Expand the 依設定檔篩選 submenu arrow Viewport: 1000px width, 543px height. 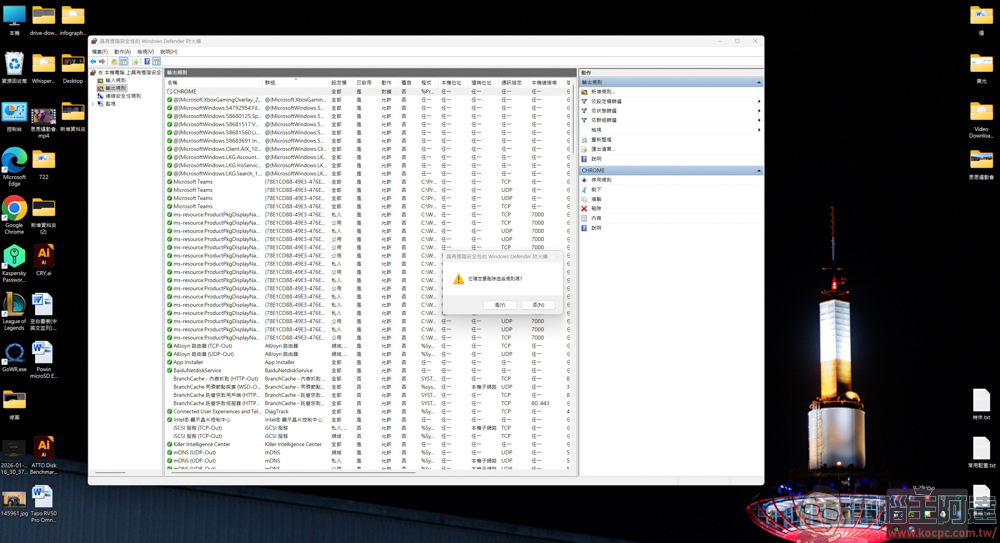pyautogui.click(x=758, y=101)
